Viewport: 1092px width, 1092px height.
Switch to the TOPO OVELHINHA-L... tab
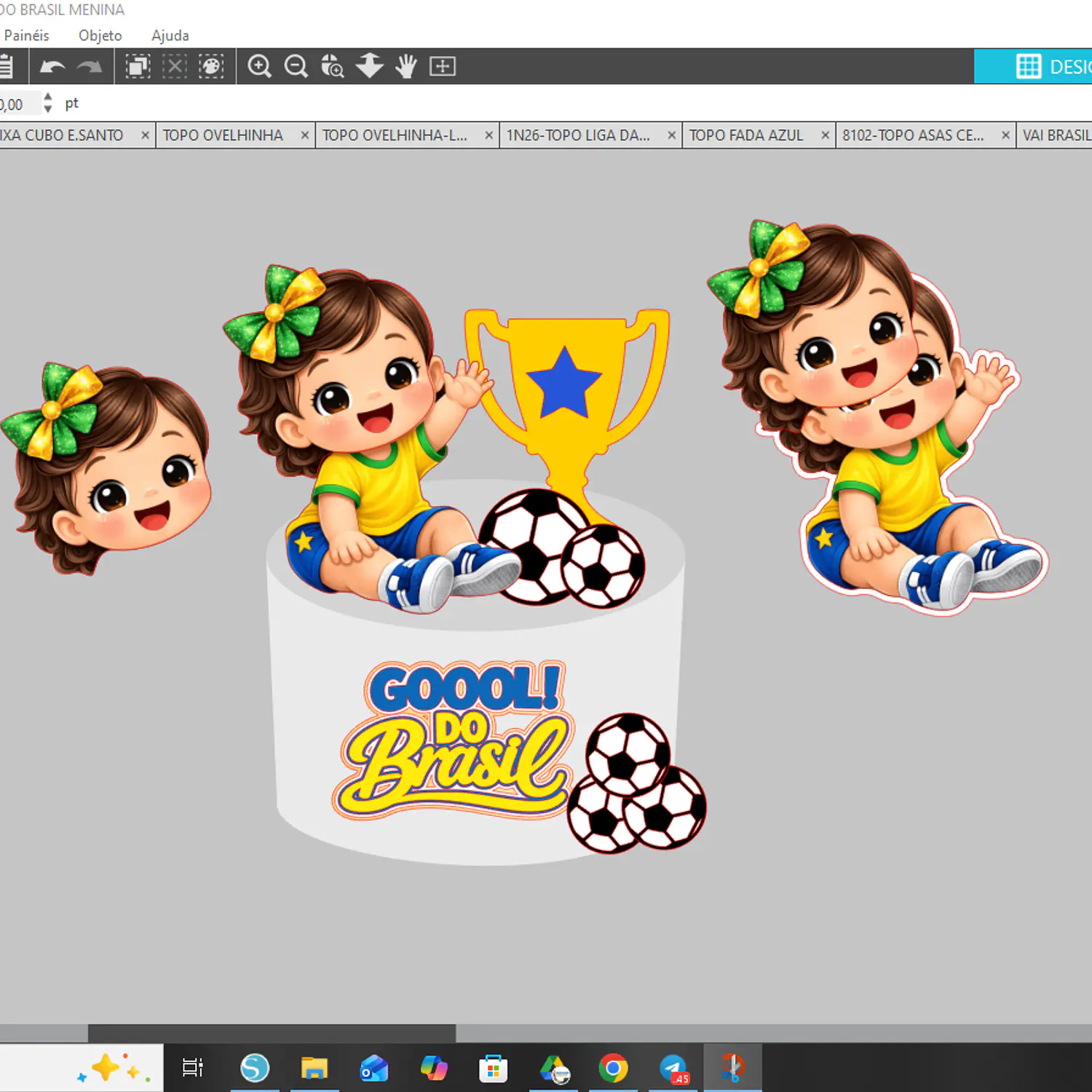[395, 135]
